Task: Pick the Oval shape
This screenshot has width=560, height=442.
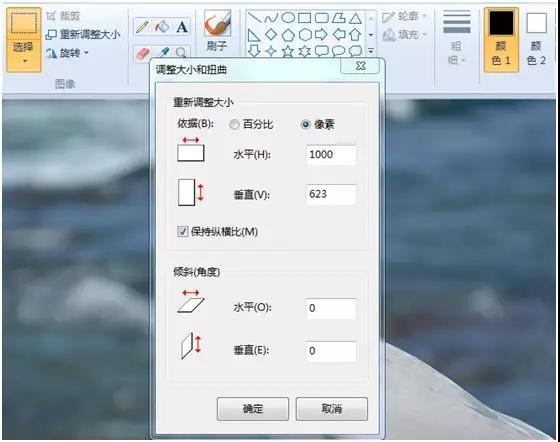Action: (288, 17)
